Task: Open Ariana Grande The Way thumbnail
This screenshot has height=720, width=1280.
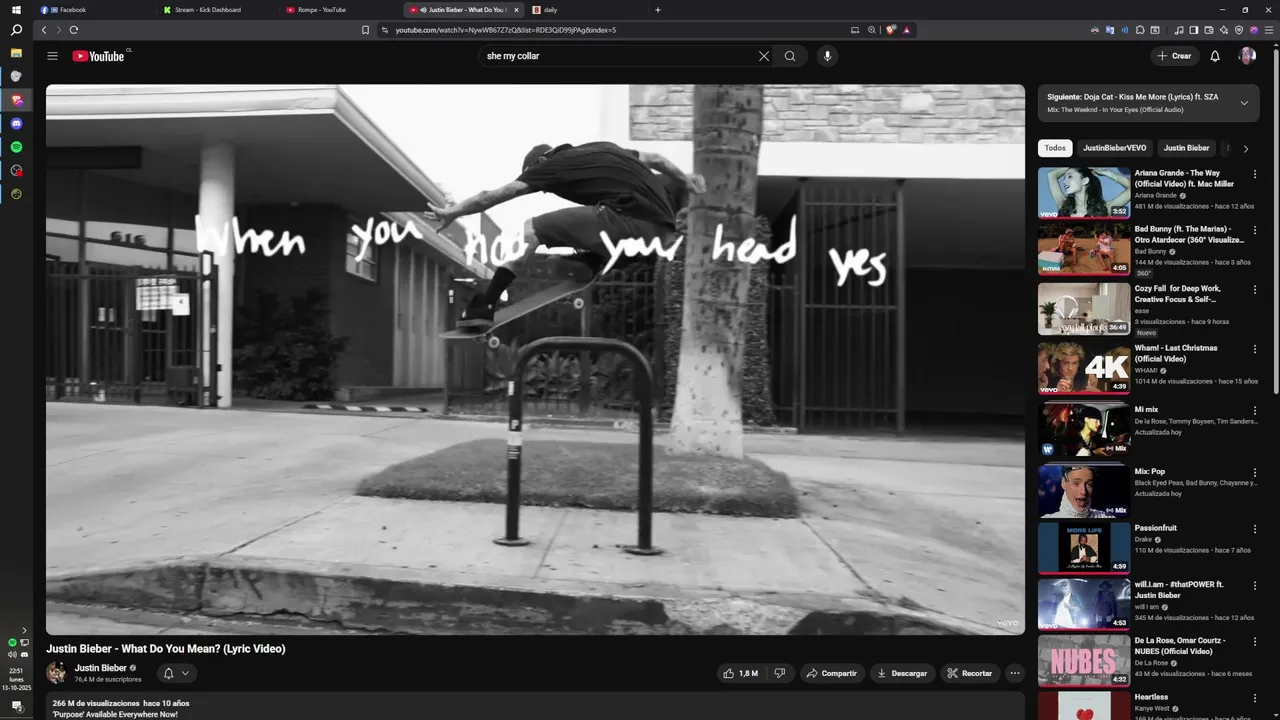Action: coord(1084,192)
